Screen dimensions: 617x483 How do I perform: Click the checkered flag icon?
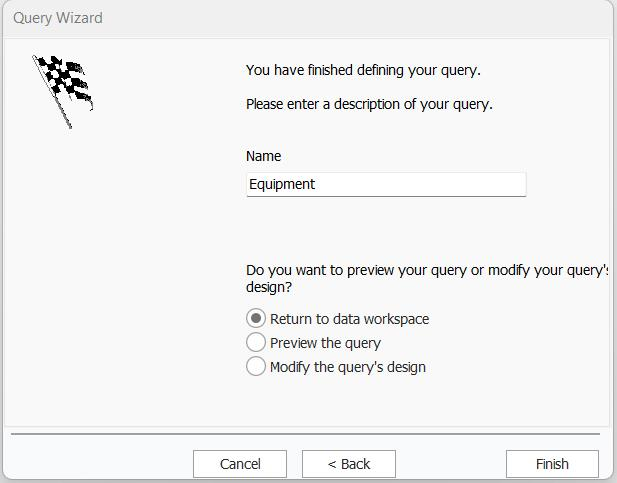click(63, 88)
